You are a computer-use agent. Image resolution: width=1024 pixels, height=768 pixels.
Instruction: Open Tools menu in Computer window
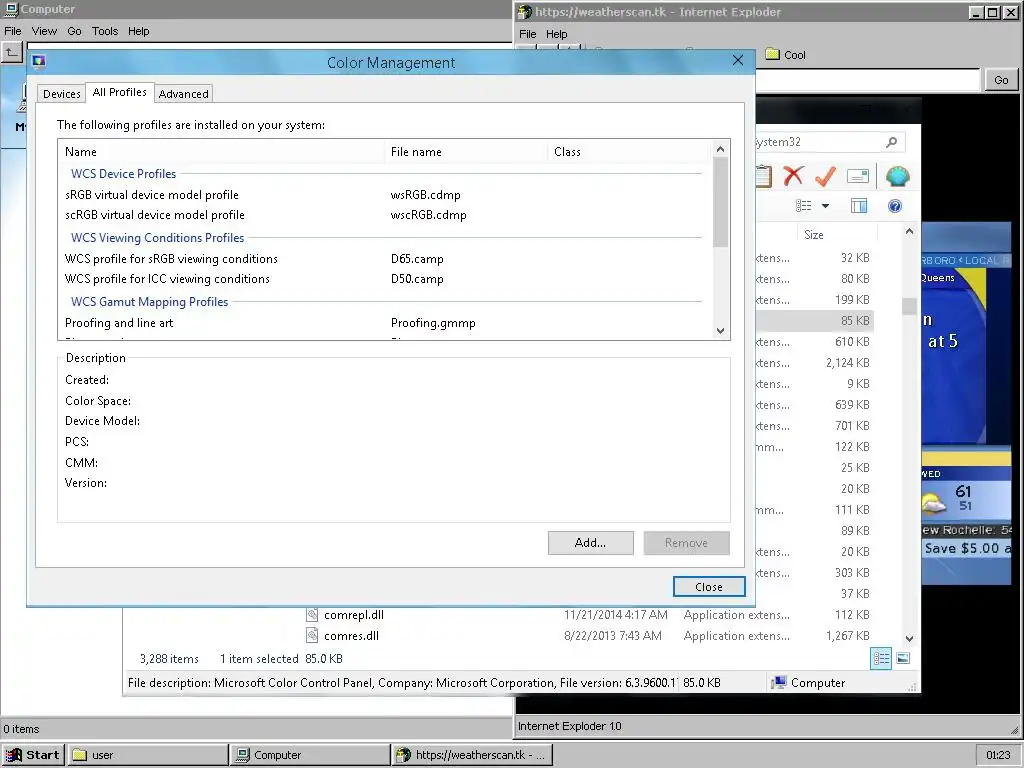(104, 31)
